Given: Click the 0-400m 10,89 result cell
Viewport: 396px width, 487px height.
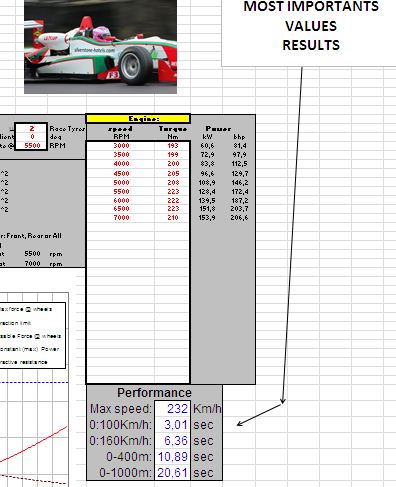Looking at the screenshot, I should coord(172,457).
